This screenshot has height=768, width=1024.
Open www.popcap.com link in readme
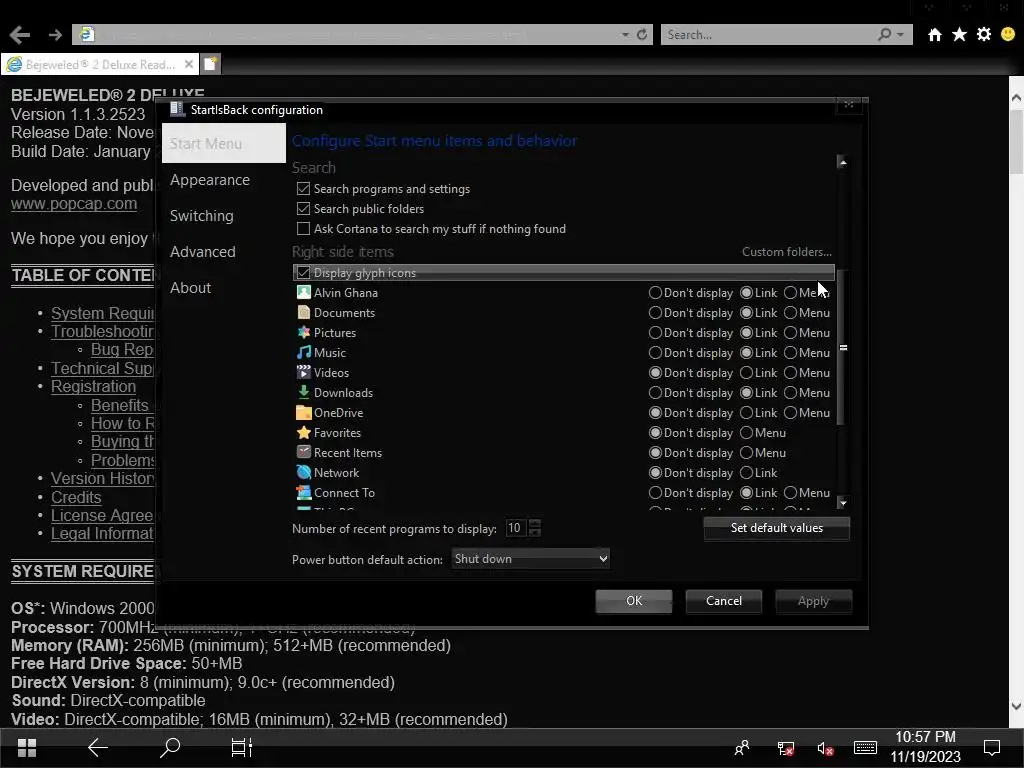(x=74, y=204)
